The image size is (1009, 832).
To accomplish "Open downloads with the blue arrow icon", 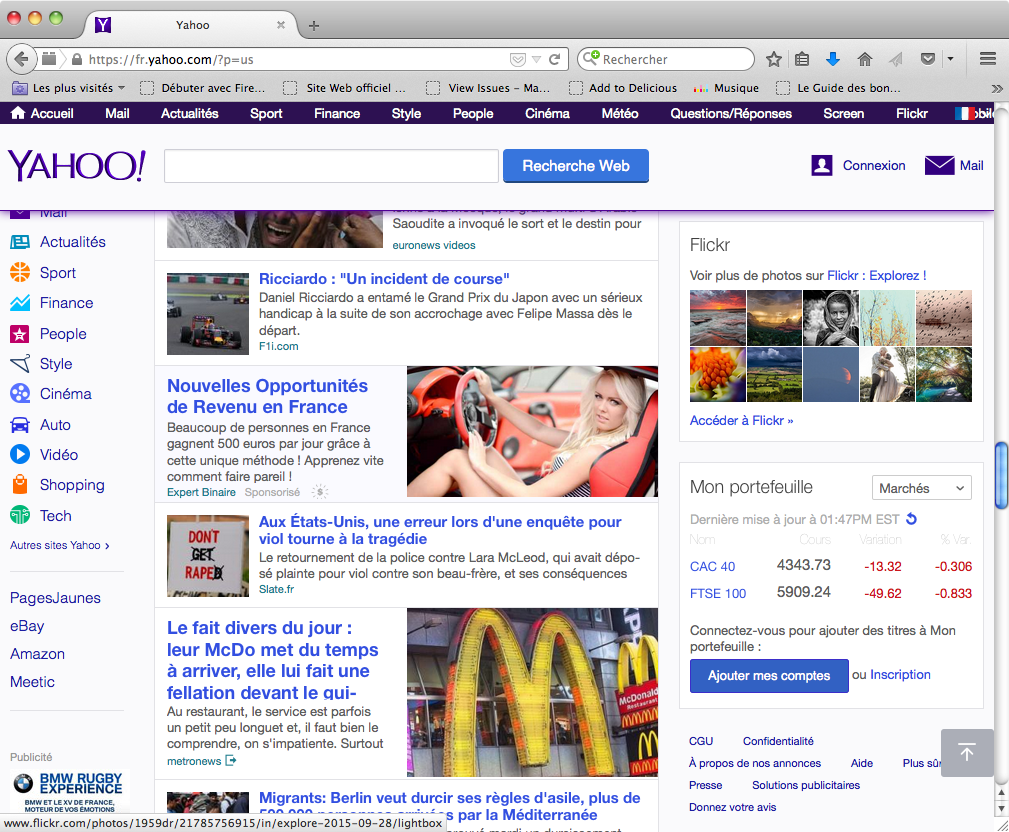I will tap(833, 59).
